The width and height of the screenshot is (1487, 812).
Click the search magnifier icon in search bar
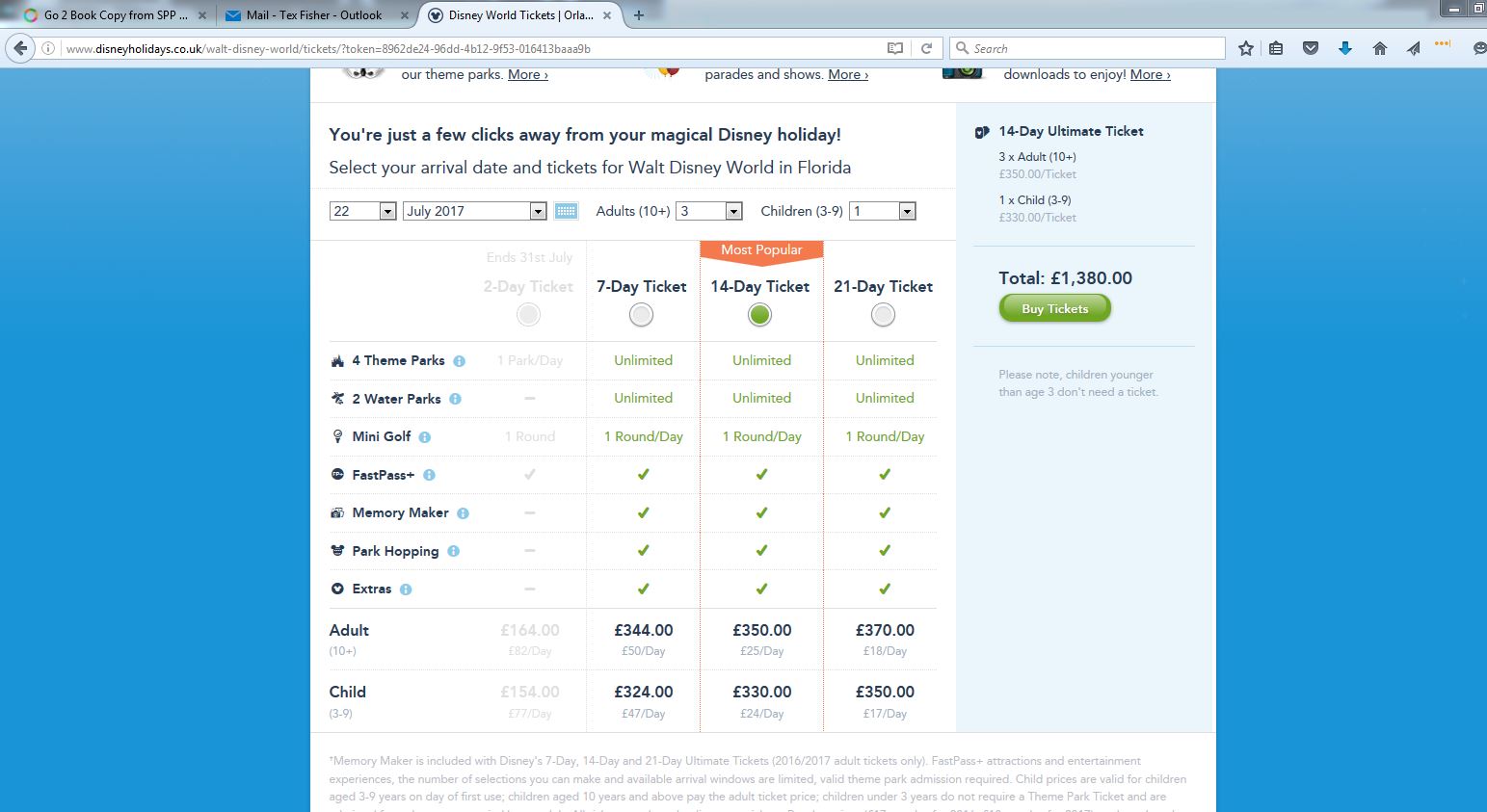[x=962, y=48]
